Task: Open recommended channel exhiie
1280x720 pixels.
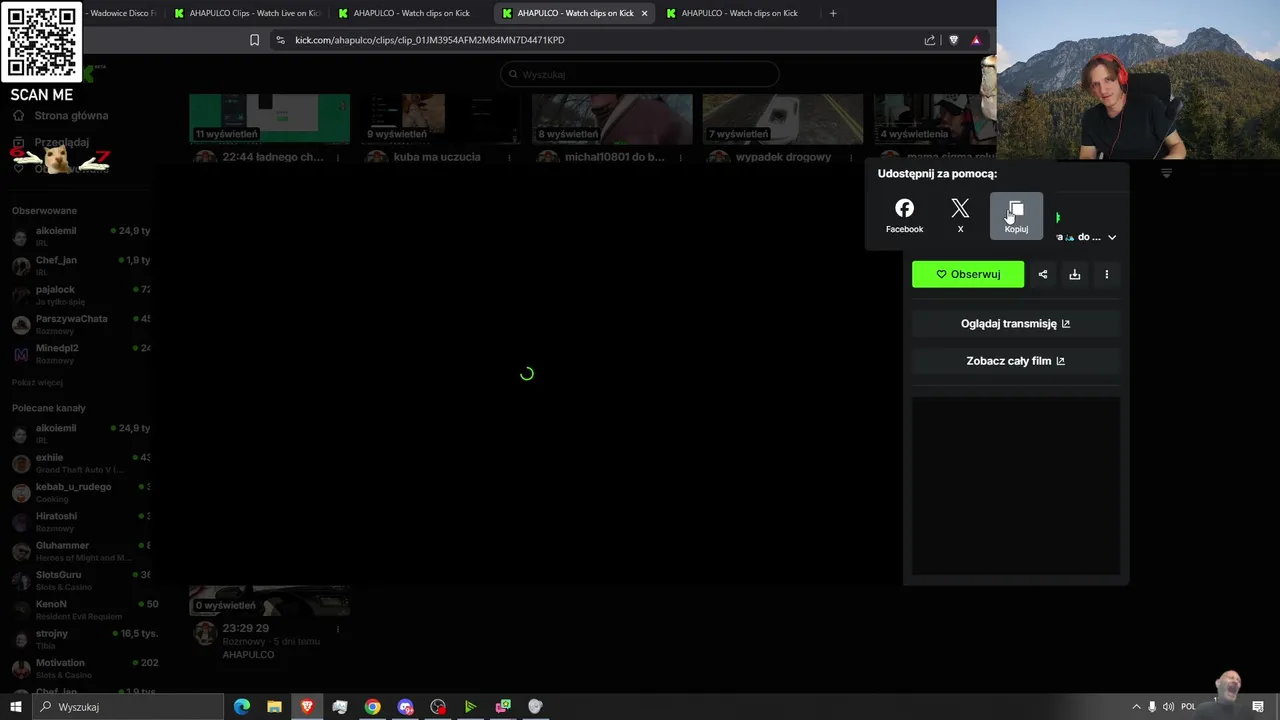Action: tap(80, 463)
